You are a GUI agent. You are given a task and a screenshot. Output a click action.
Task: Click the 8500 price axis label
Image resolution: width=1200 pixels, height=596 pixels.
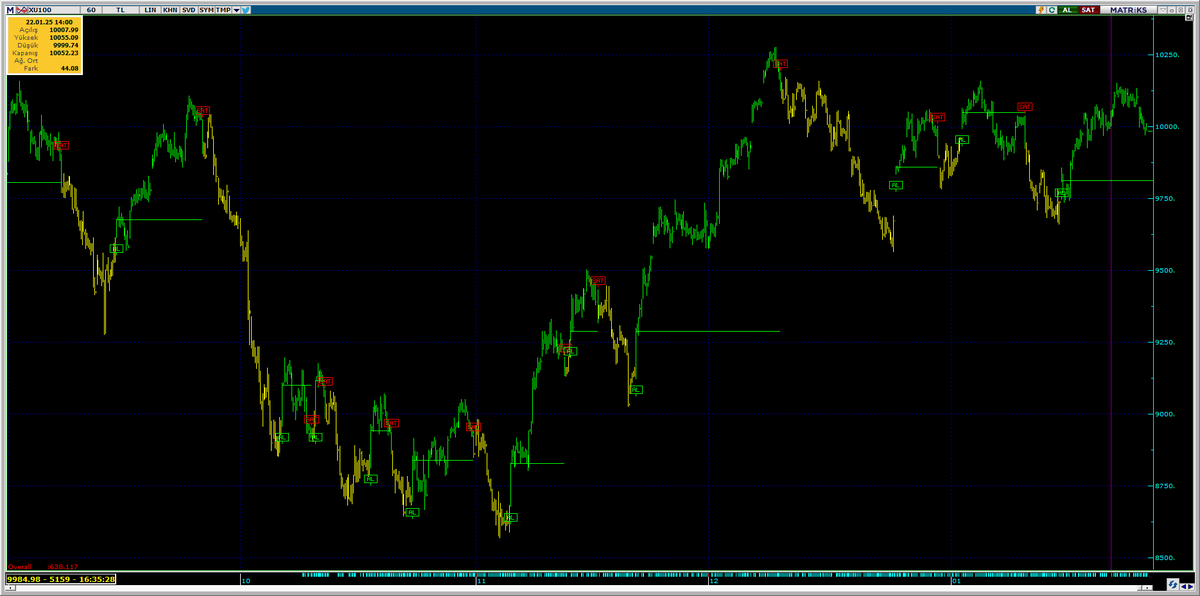1166,557
